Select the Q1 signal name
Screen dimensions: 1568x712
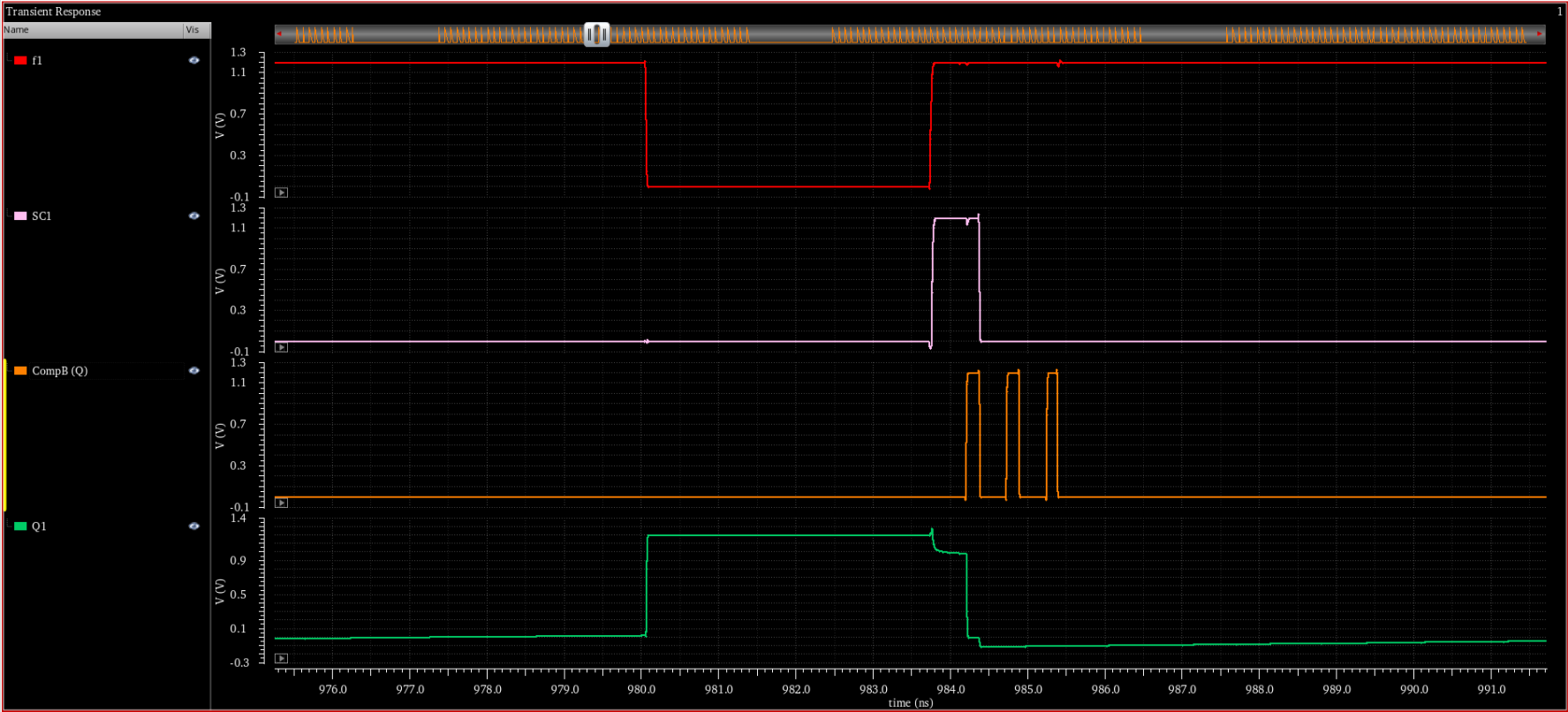tap(39, 526)
